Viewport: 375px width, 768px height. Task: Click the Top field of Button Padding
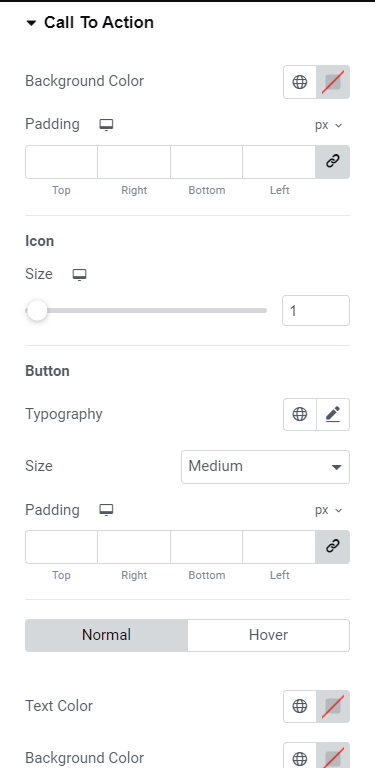click(x=61, y=547)
